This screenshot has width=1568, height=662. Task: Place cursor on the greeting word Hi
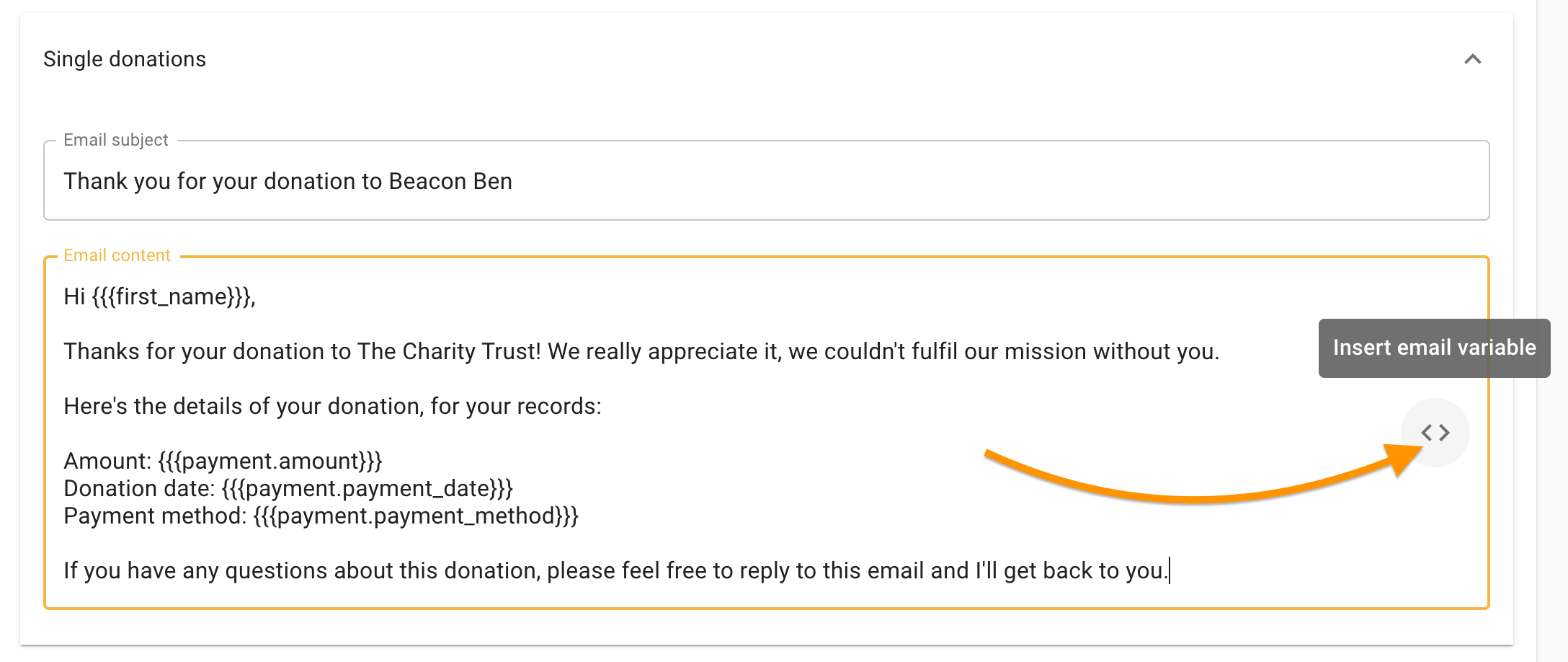click(74, 296)
